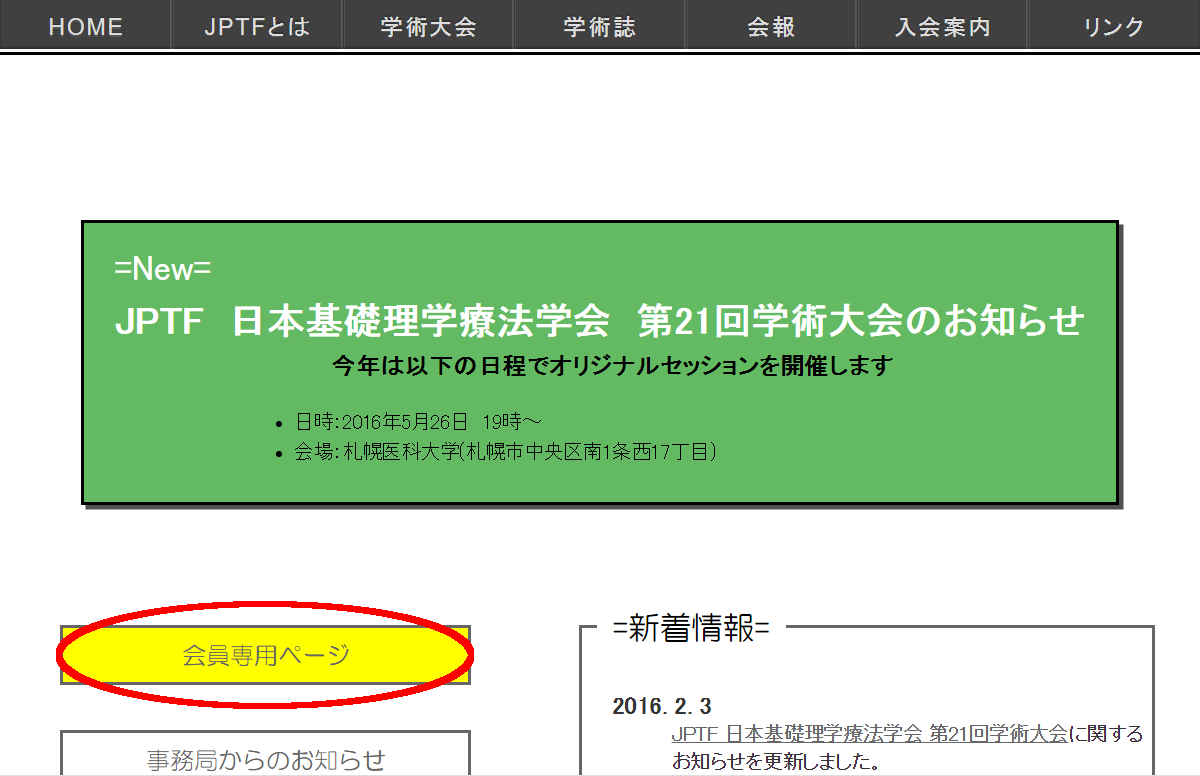This screenshot has width=1200, height=776.
Task: Open the 学術誌 navigation item
Action: click(599, 27)
